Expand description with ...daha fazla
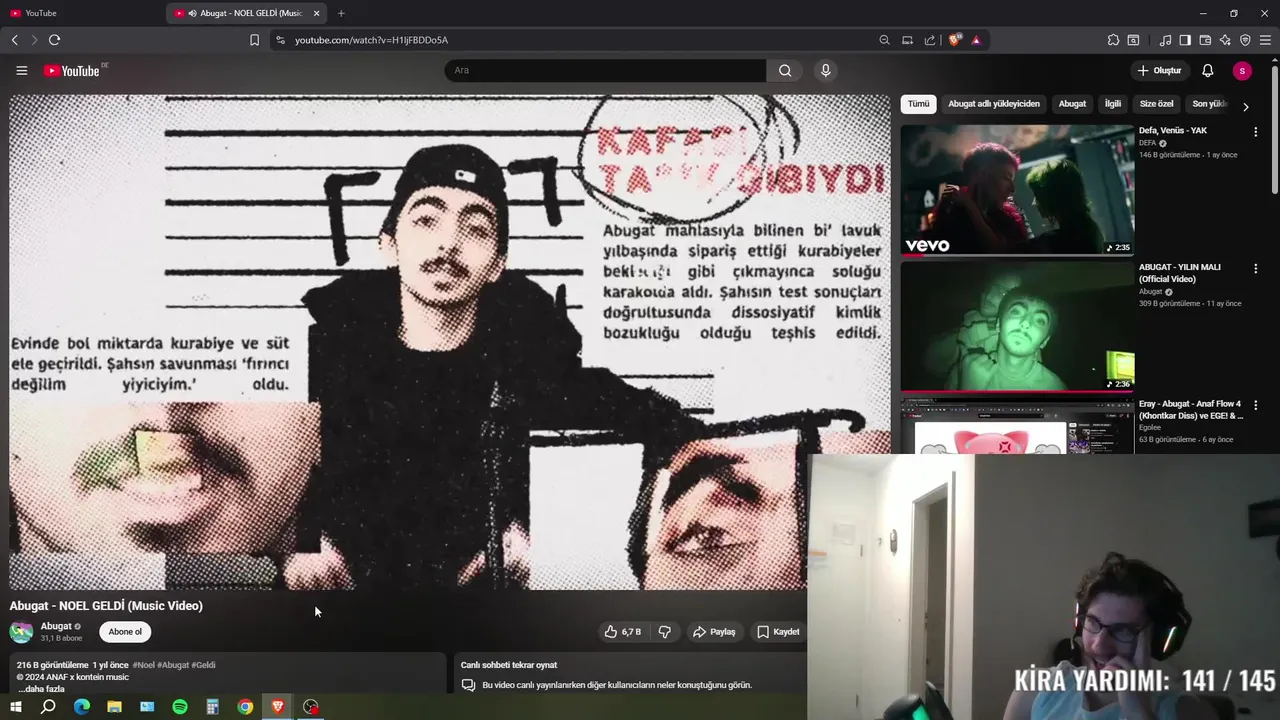Image resolution: width=1280 pixels, height=720 pixels. click(x=41, y=689)
